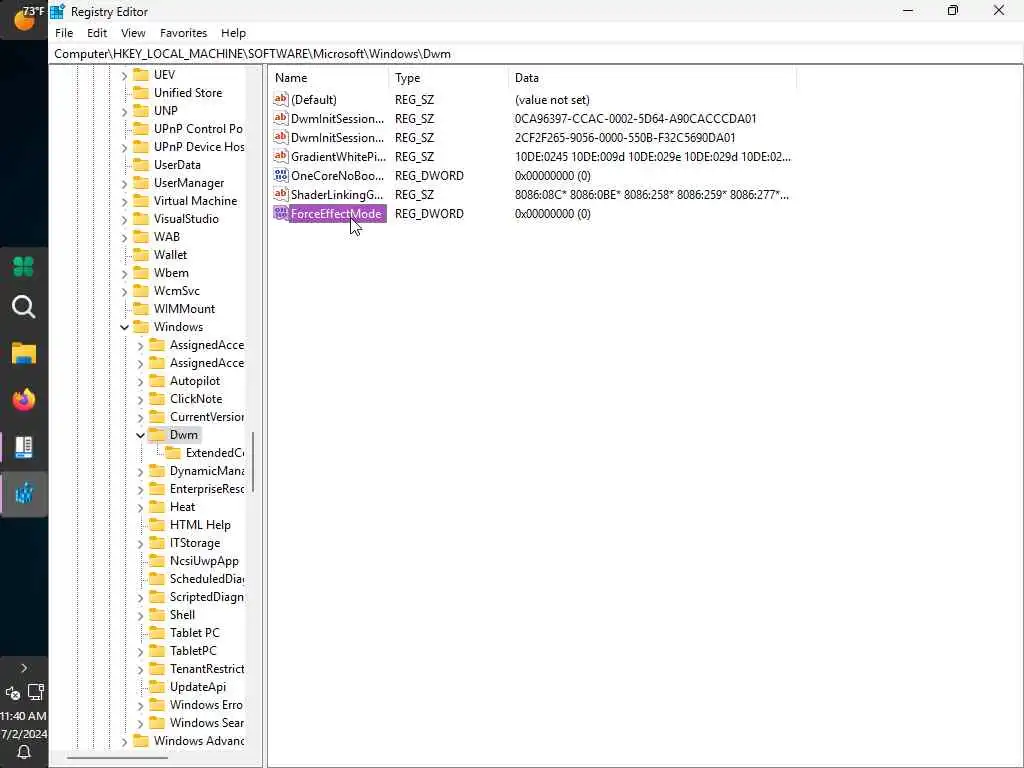Select the Wallet key

[170, 255]
